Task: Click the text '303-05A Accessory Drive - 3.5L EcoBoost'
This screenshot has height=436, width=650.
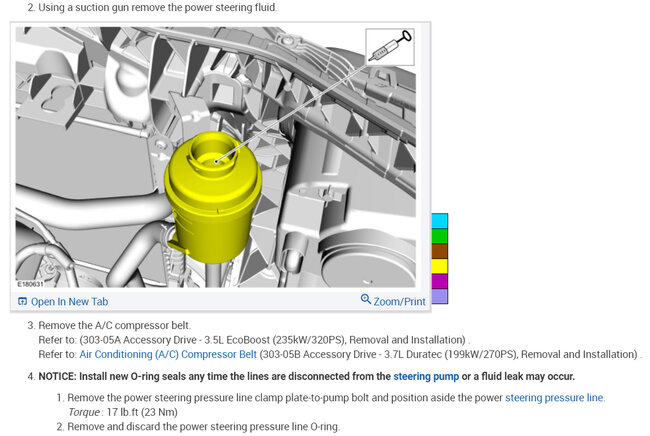Action: [x=176, y=340]
